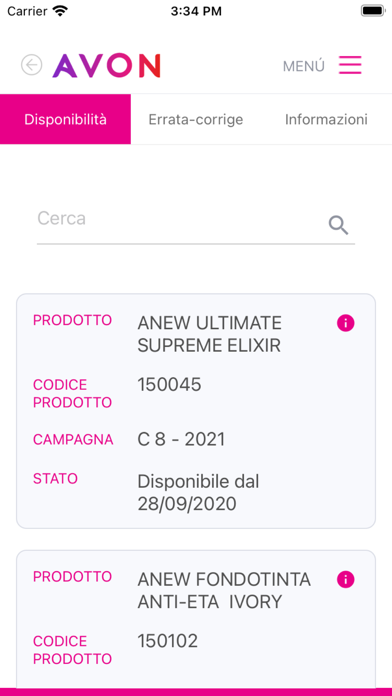Tap the back arrow icon beside AVON logo
392x696 pixels.
coord(32,66)
